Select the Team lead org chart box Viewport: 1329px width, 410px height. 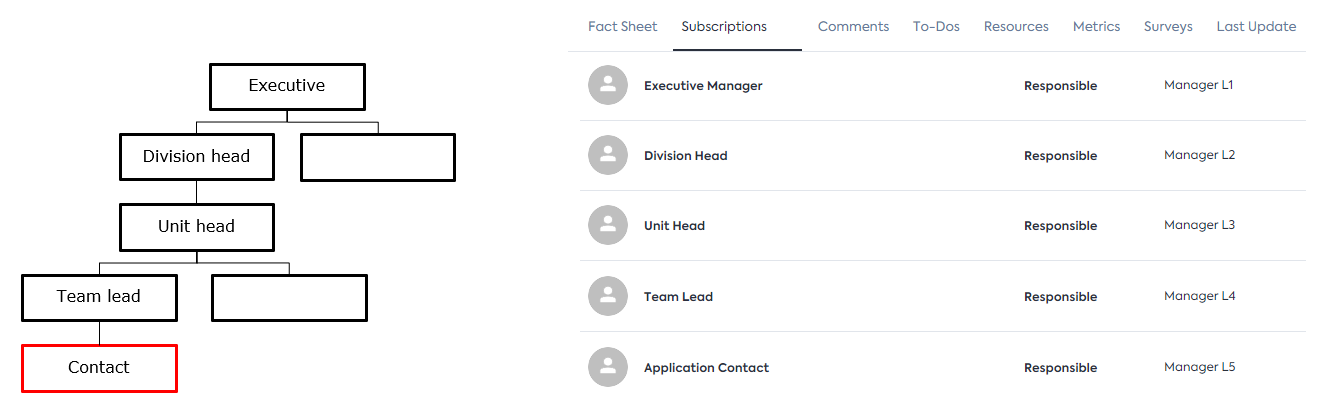tap(99, 297)
